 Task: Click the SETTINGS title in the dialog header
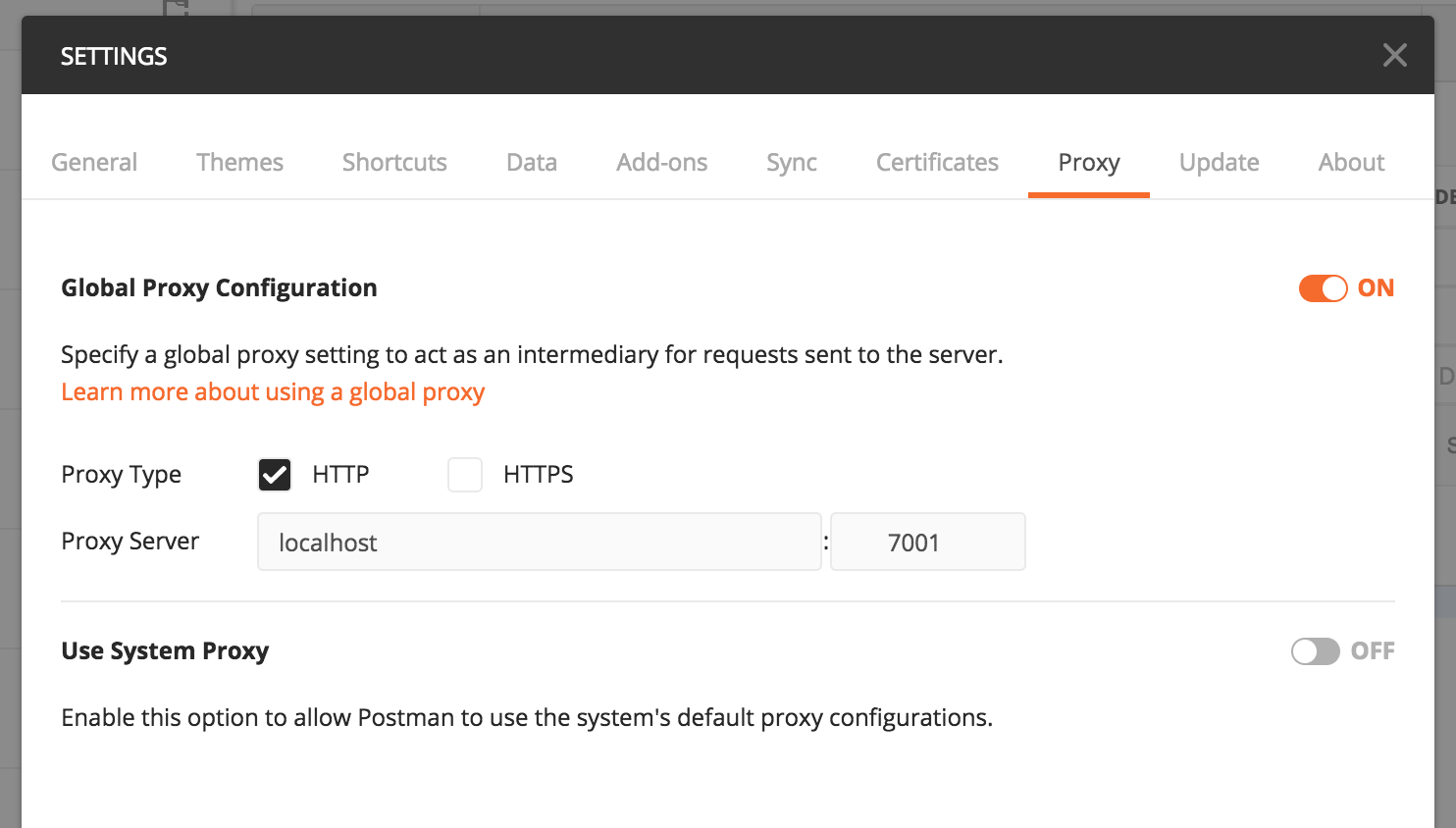[114, 56]
